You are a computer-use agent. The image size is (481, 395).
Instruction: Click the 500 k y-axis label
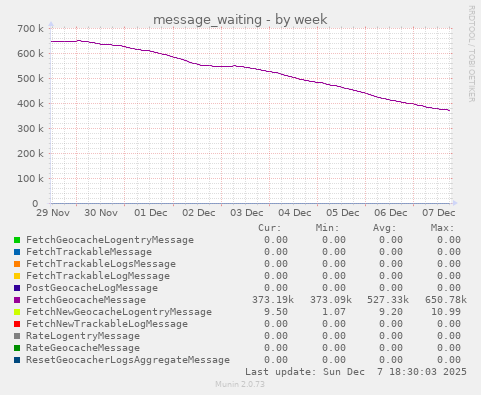click(30, 79)
